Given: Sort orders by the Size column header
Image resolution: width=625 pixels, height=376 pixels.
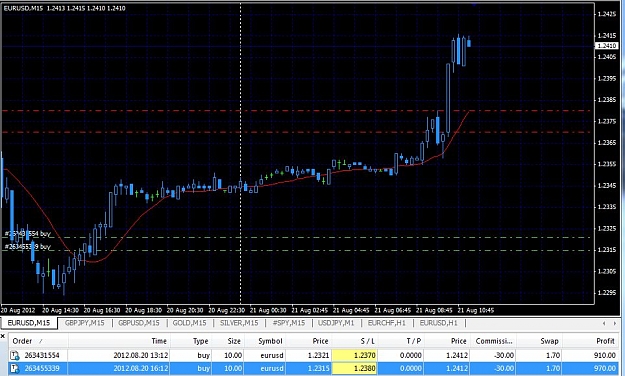Looking at the screenshot, I should pos(228,341).
